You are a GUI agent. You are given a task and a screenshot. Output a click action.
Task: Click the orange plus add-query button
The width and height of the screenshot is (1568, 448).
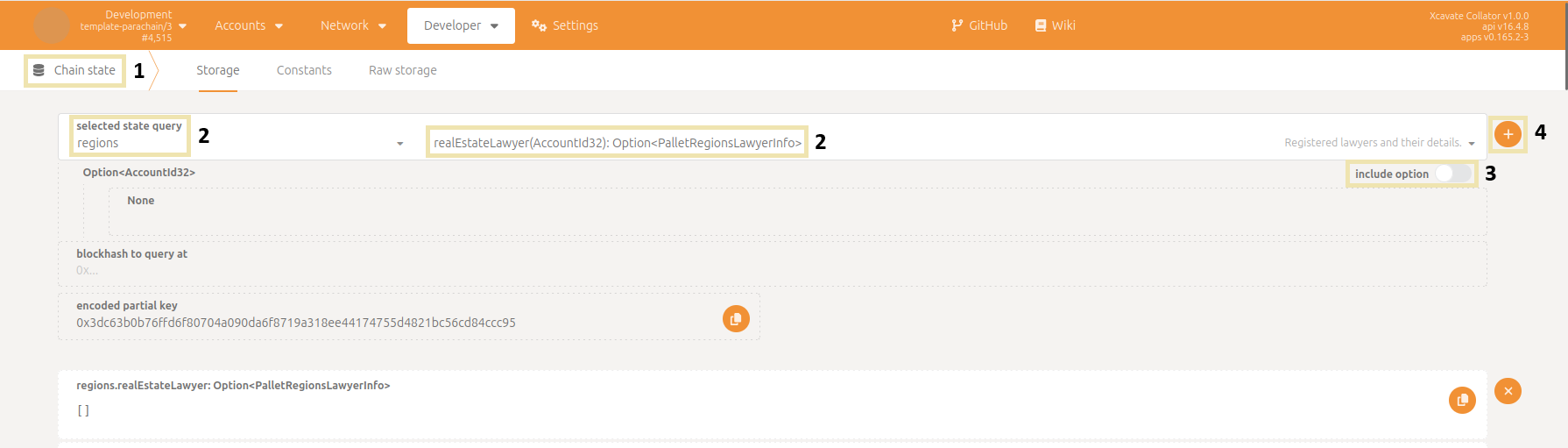pos(1507,134)
